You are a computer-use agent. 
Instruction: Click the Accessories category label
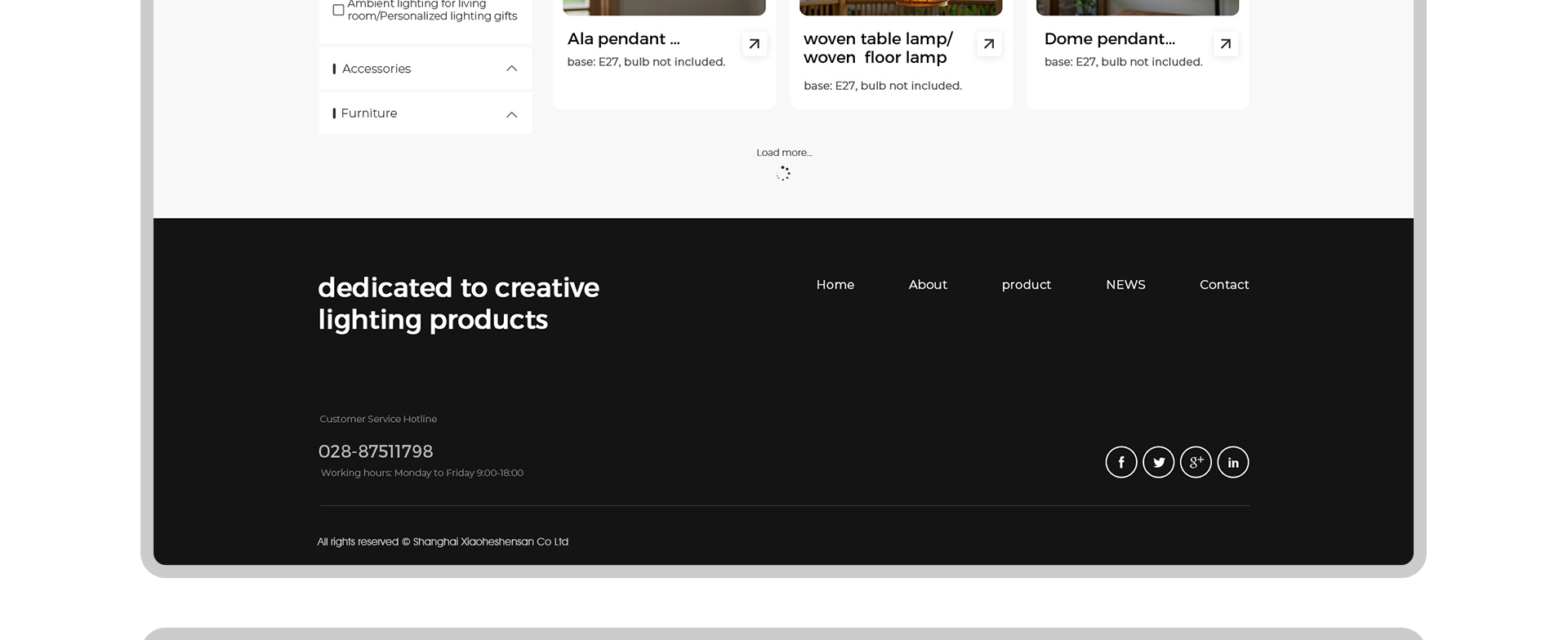pyautogui.click(x=376, y=69)
